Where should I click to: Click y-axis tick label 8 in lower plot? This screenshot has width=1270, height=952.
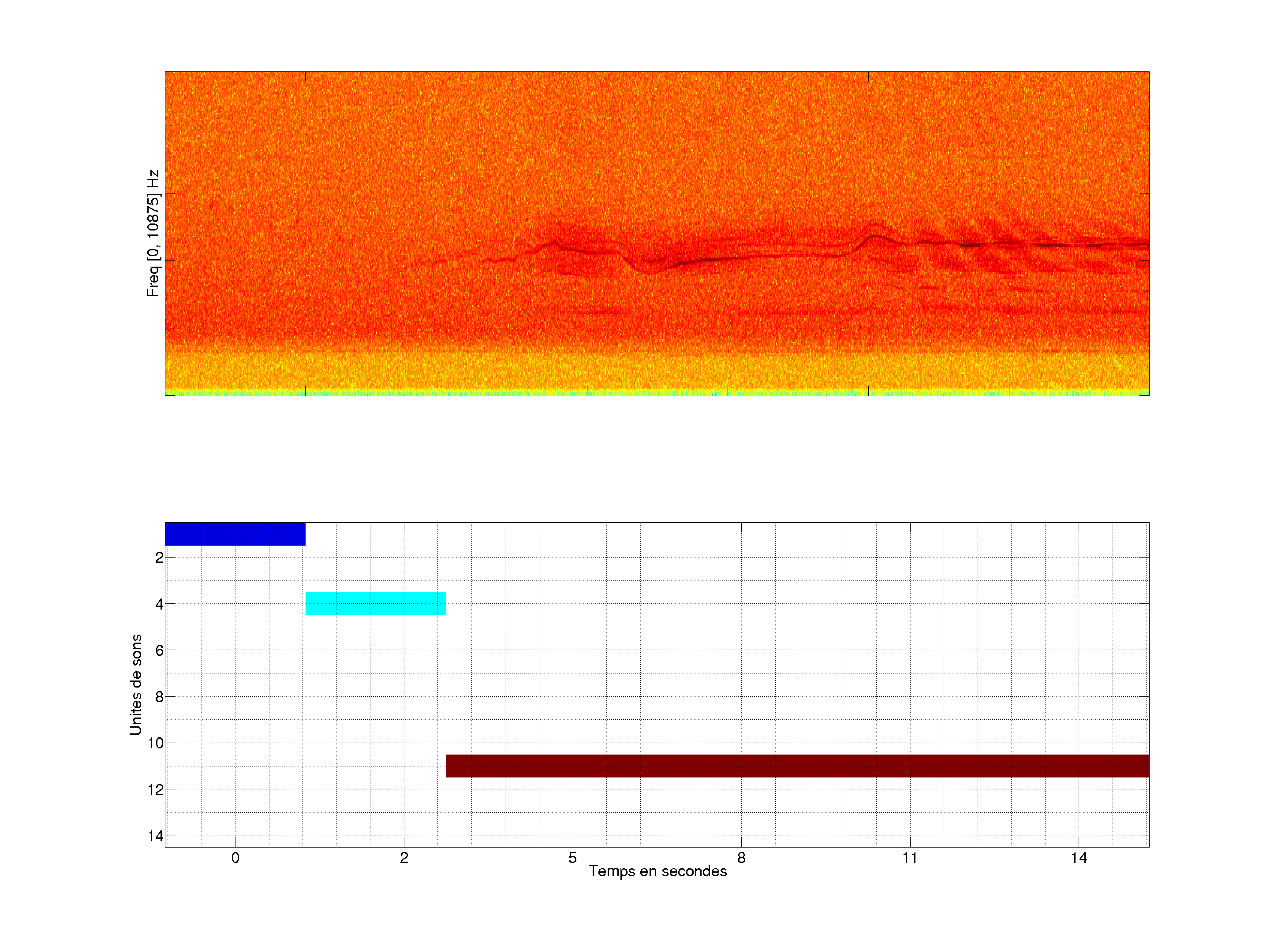pos(159,697)
